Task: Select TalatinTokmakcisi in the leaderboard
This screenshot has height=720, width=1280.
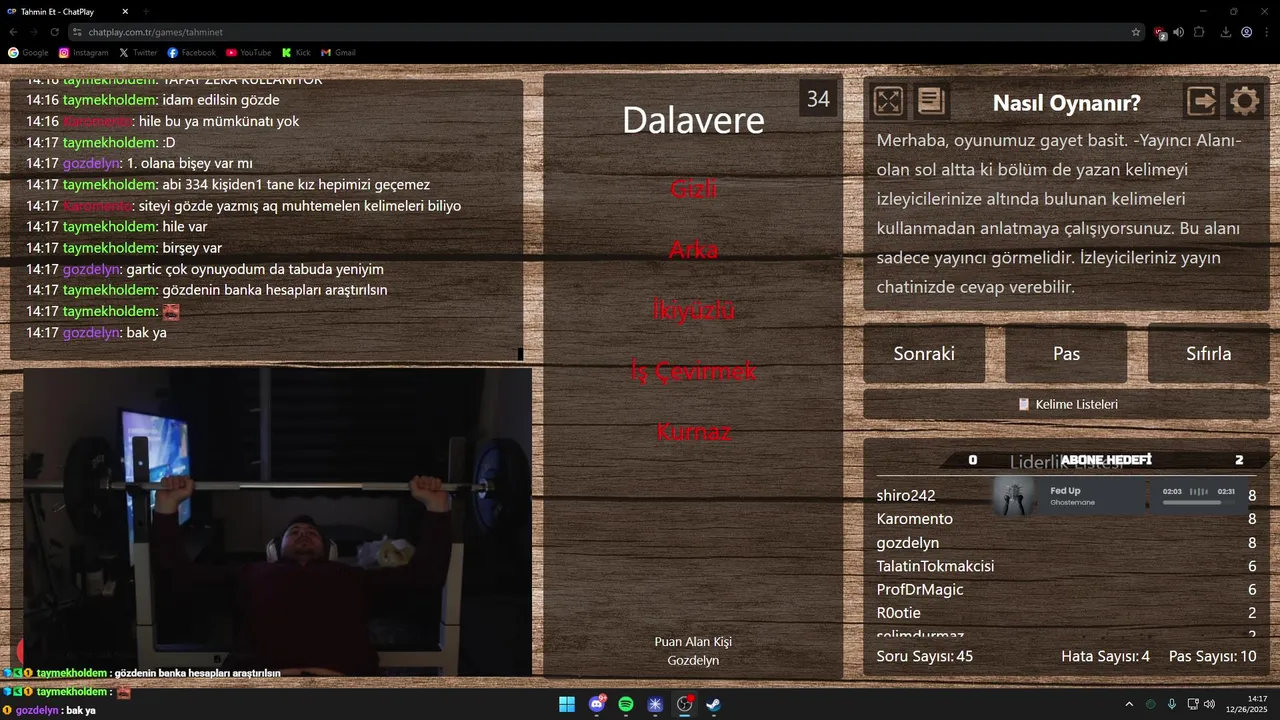Action: click(935, 566)
